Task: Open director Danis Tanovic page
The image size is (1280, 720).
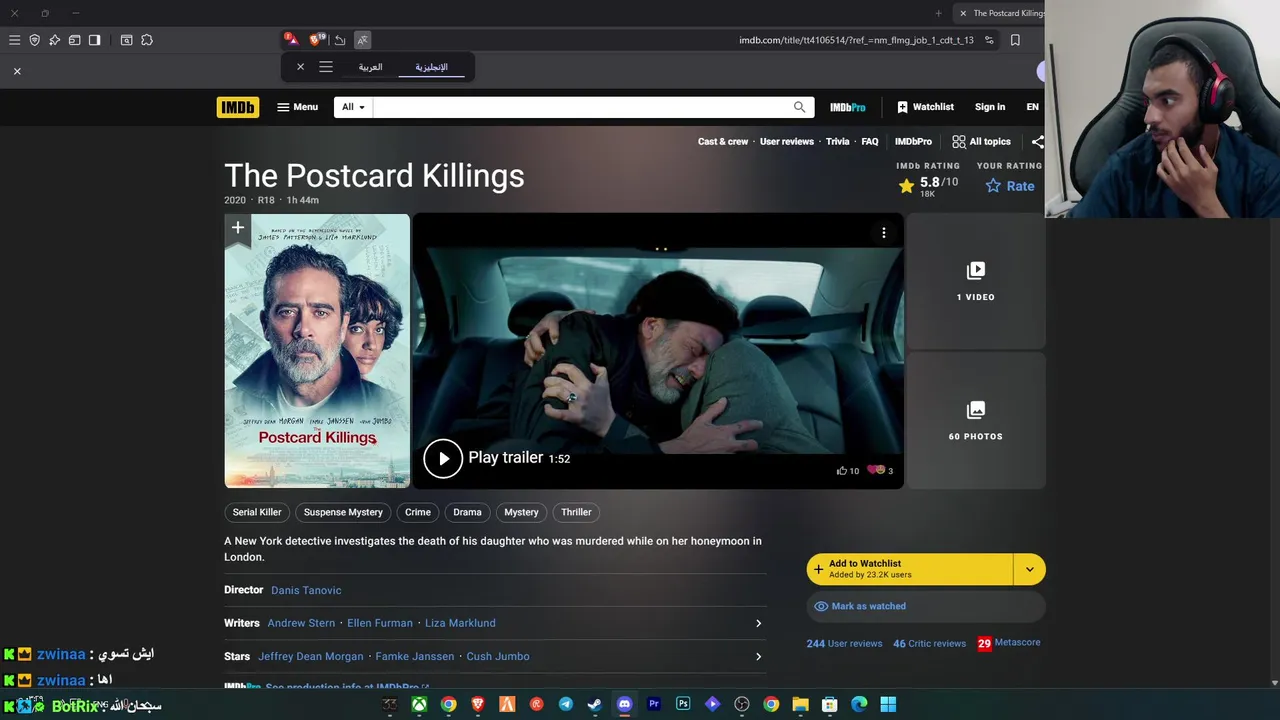Action: (306, 590)
